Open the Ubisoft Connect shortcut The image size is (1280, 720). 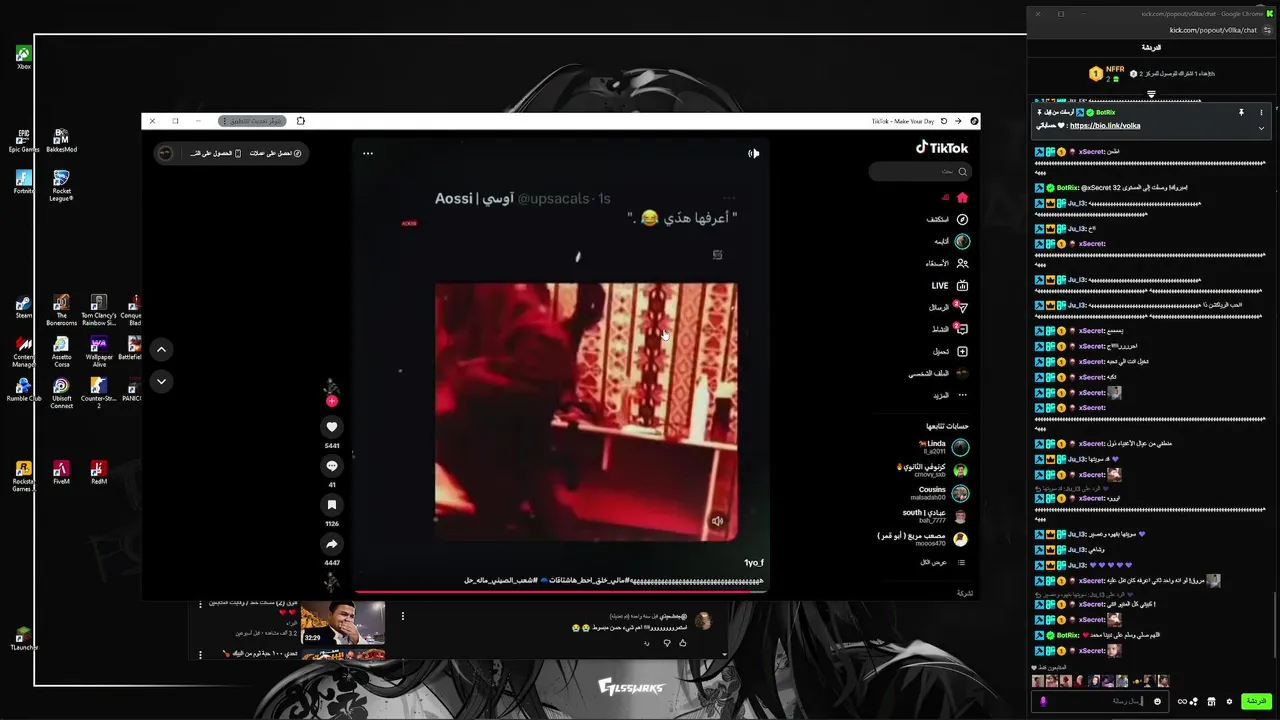click(61, 394)
